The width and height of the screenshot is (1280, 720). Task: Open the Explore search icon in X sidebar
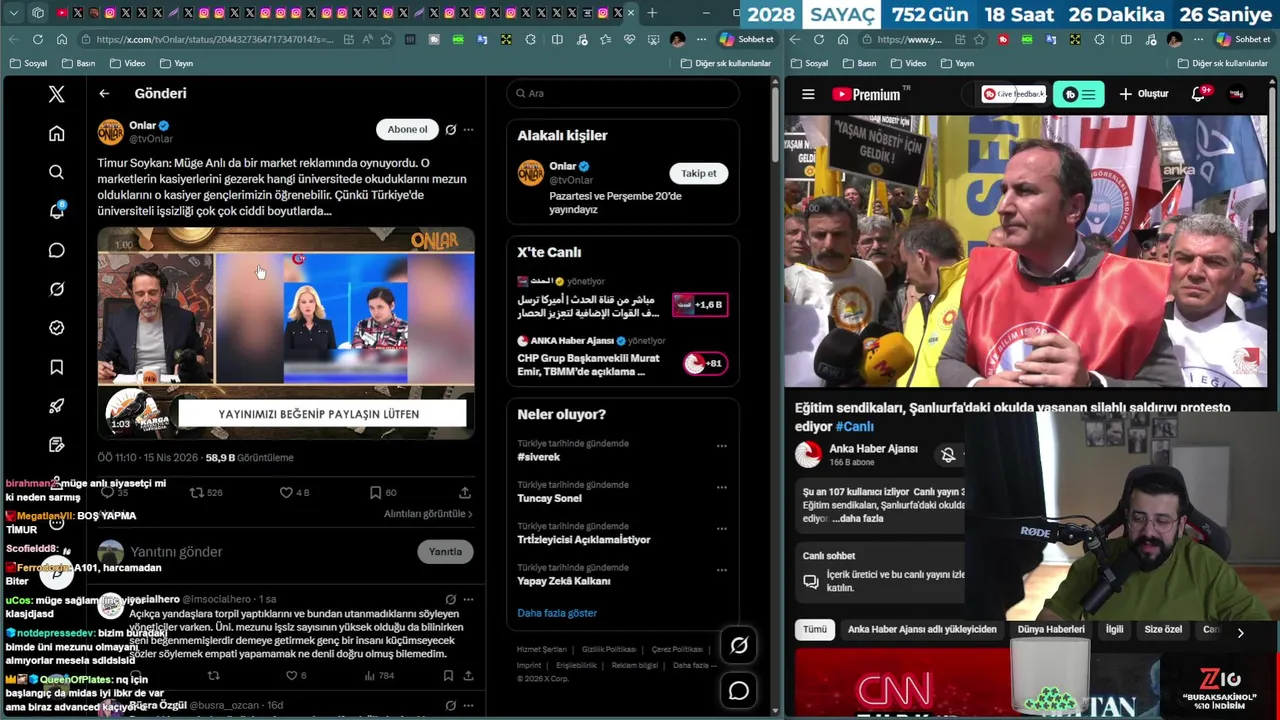(x=56, y=172)
